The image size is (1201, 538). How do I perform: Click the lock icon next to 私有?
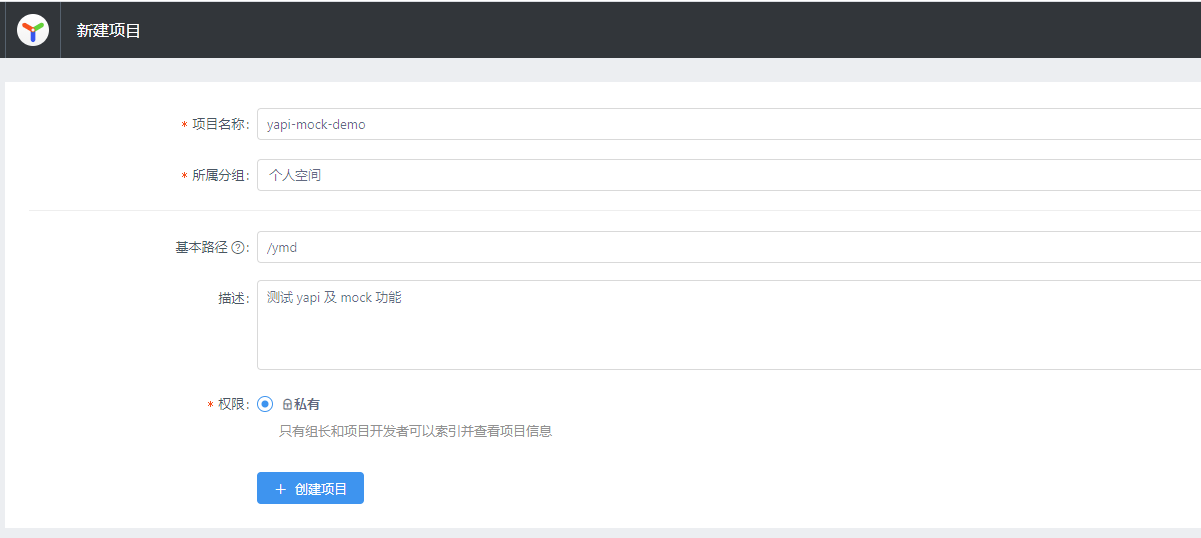287,405
